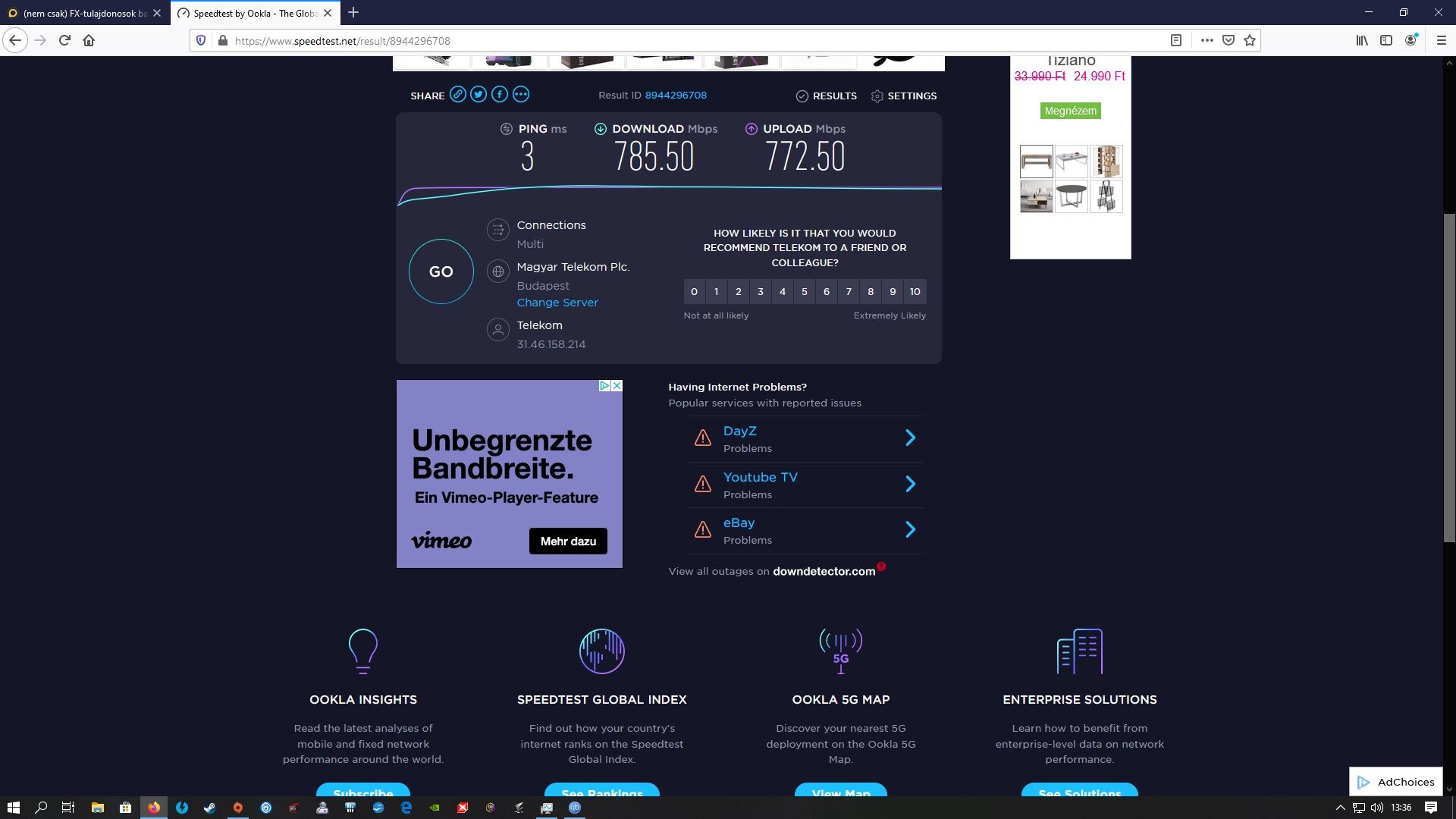Go back to previous page
The height and width of the screenshot is (819, 1456).
click(x=15, y=41)
